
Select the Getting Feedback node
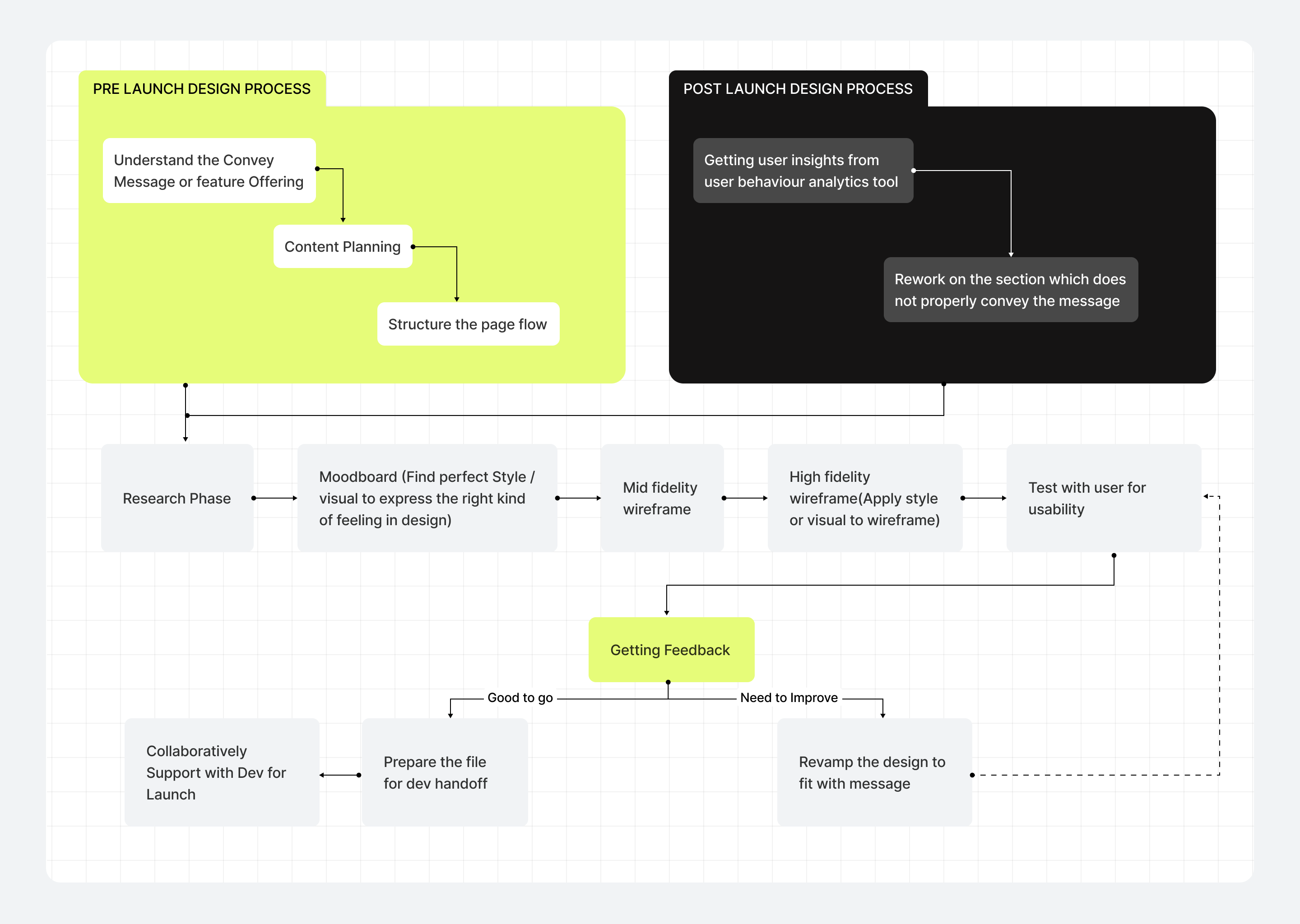coord(670,650)
